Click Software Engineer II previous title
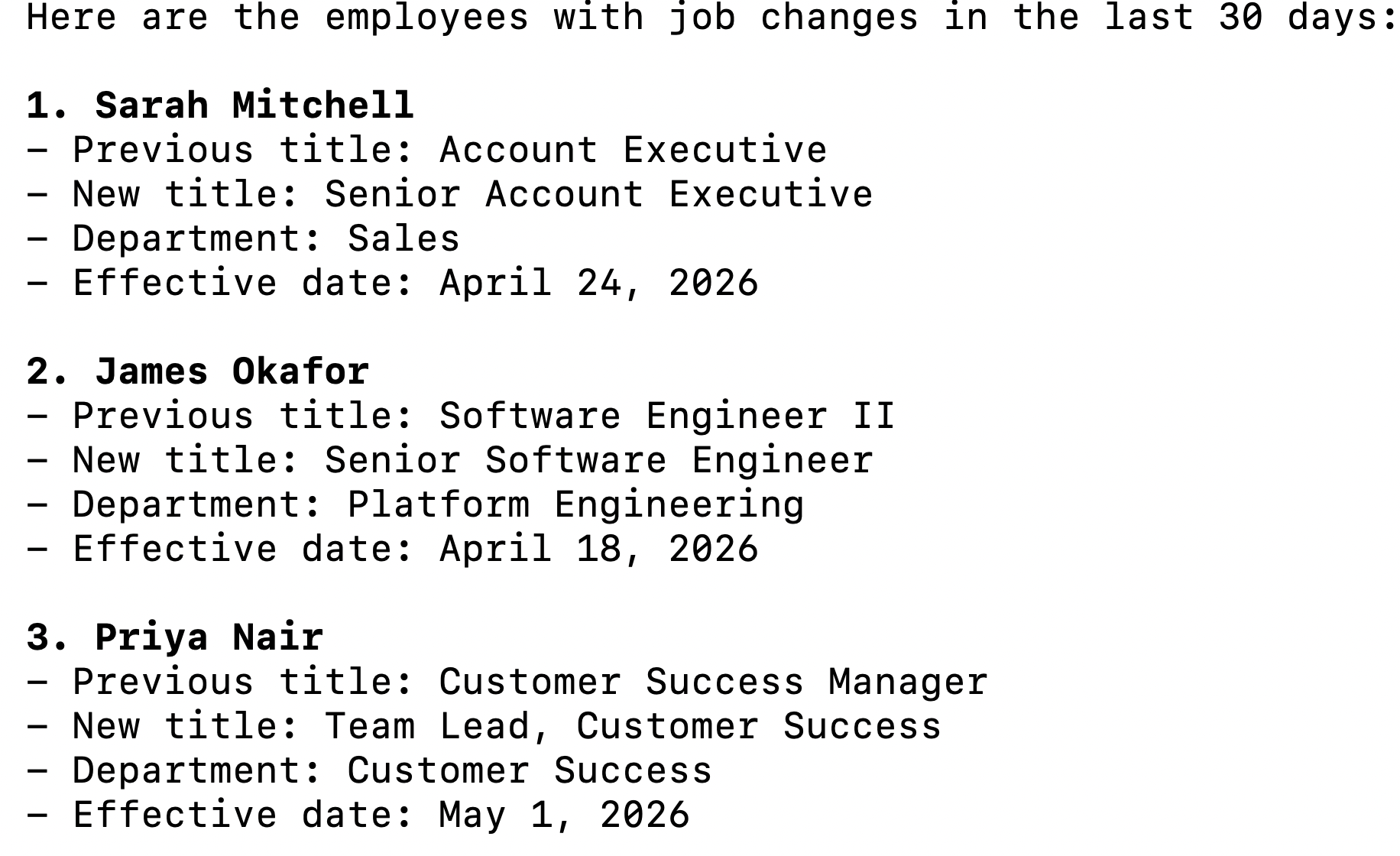Image resolution: width=1400 pixels, height=856 pixels. [667, 416]
